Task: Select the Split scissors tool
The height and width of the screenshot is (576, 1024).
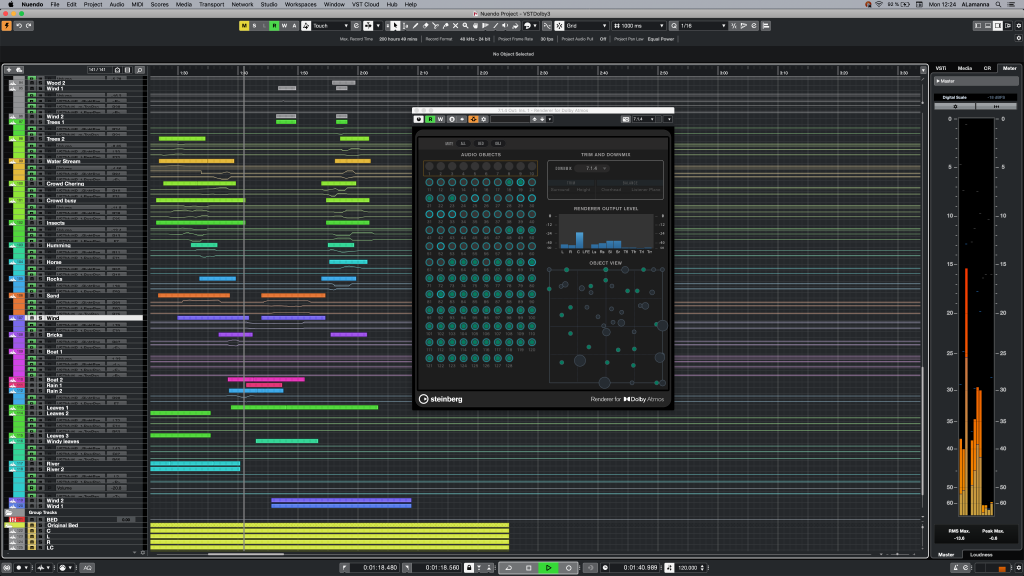Action: click(x=436, y=26)
